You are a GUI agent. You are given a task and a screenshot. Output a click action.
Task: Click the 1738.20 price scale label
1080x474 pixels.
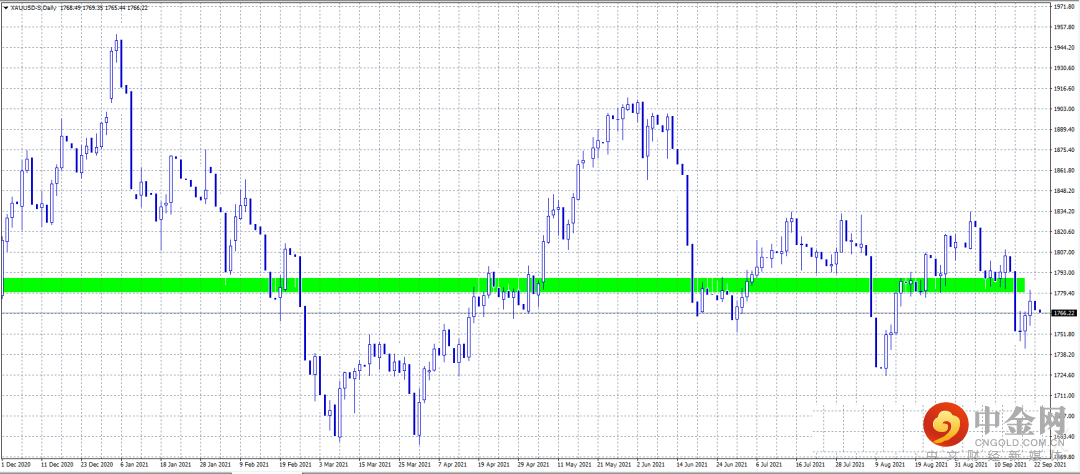pos(1065,356)
